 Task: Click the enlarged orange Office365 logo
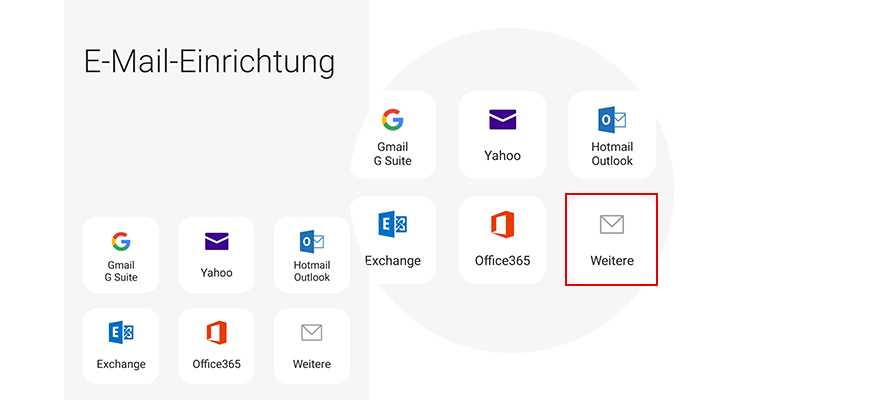click(502, 224)
